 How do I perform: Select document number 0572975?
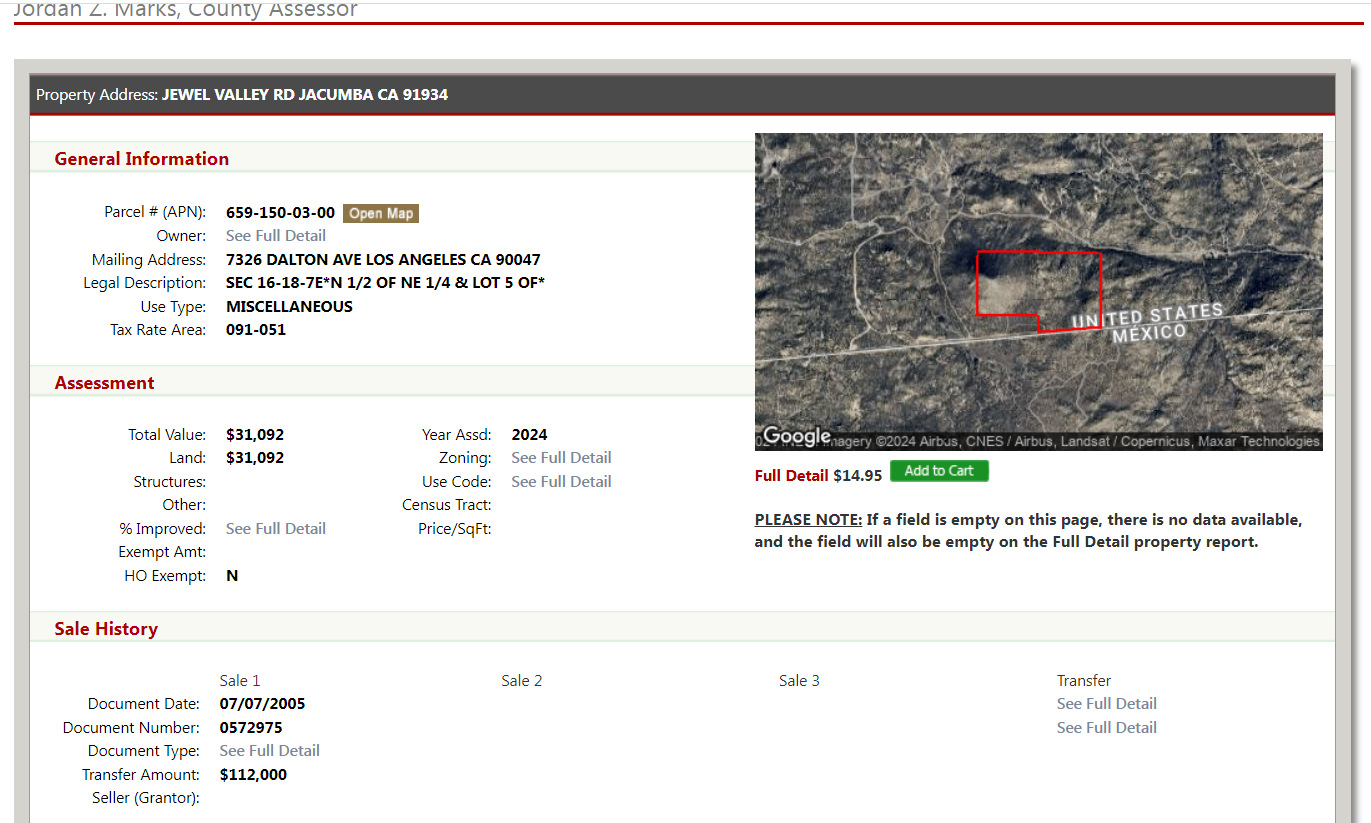pos(251,728)
